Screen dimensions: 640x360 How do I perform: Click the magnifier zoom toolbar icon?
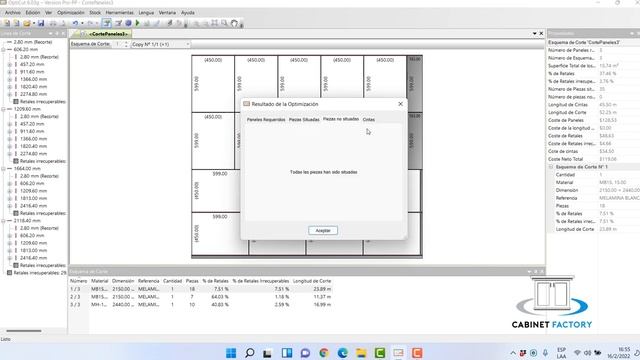(x=224, y=23)
